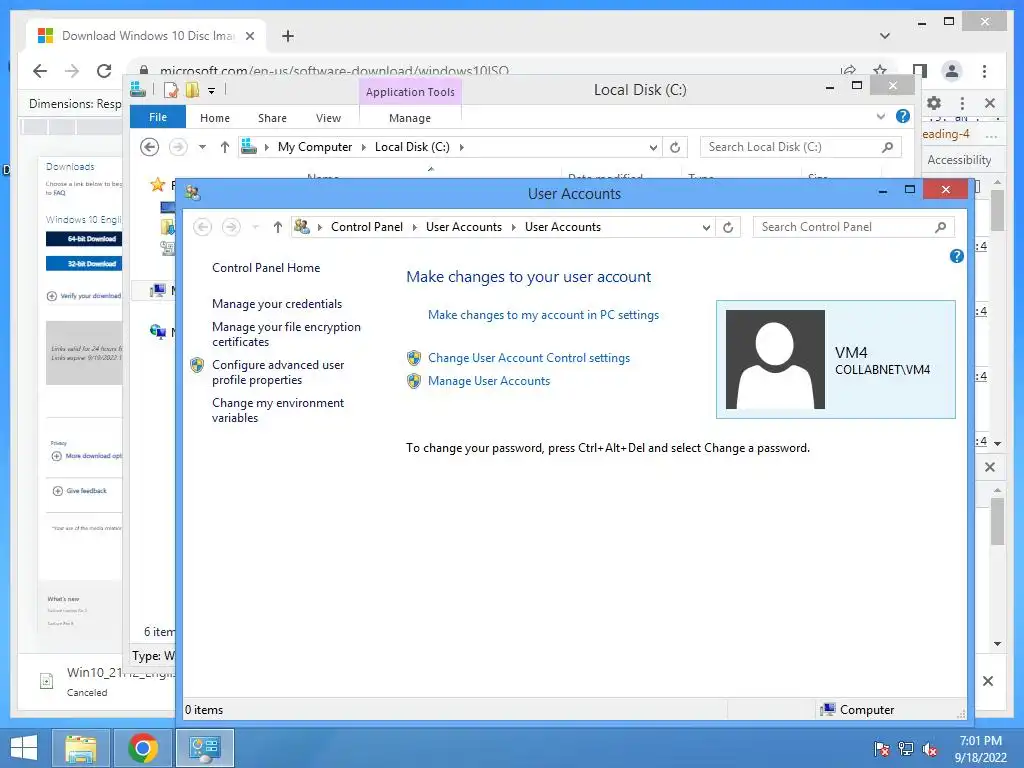Click Back arrow in Local Disk (C:) window

tap(150, 148)
